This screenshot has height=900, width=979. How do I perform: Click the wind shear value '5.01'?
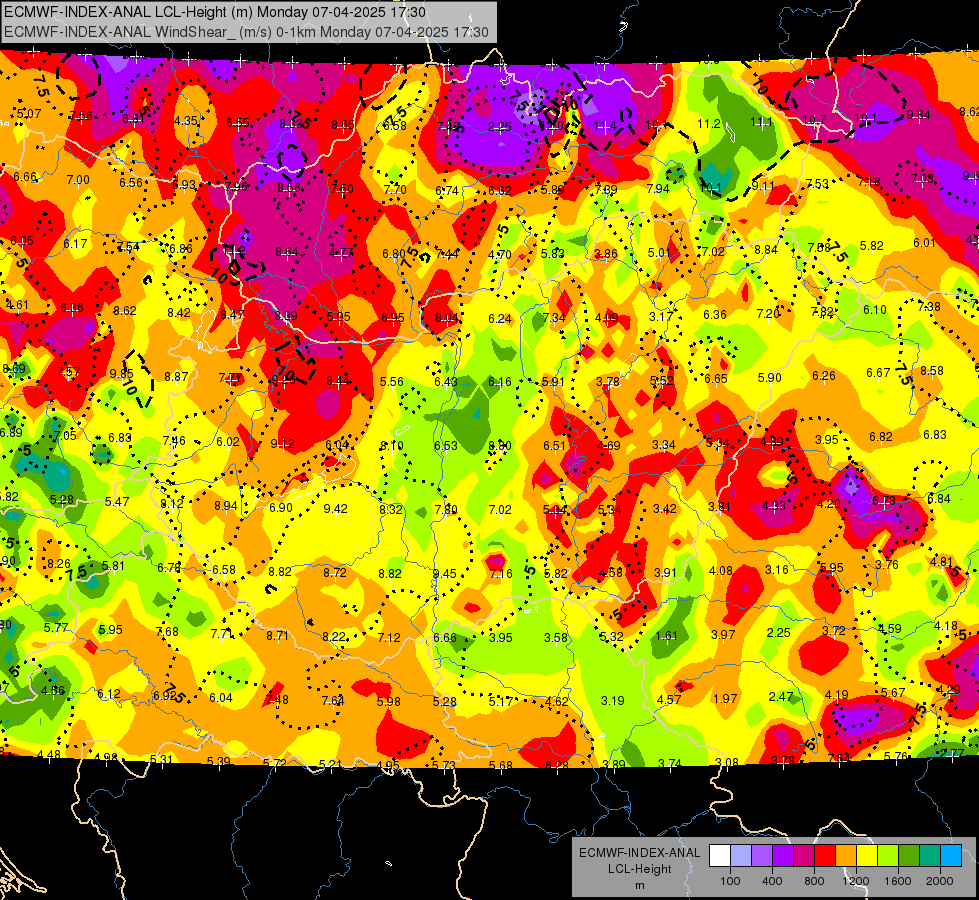659,253
